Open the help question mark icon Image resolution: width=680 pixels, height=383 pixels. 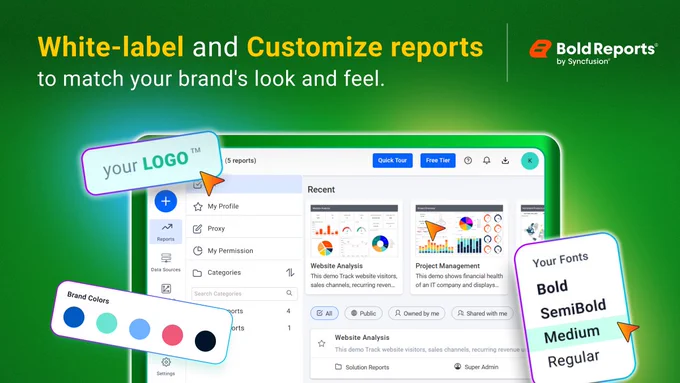pyautogui.click(x=468, y=160)
